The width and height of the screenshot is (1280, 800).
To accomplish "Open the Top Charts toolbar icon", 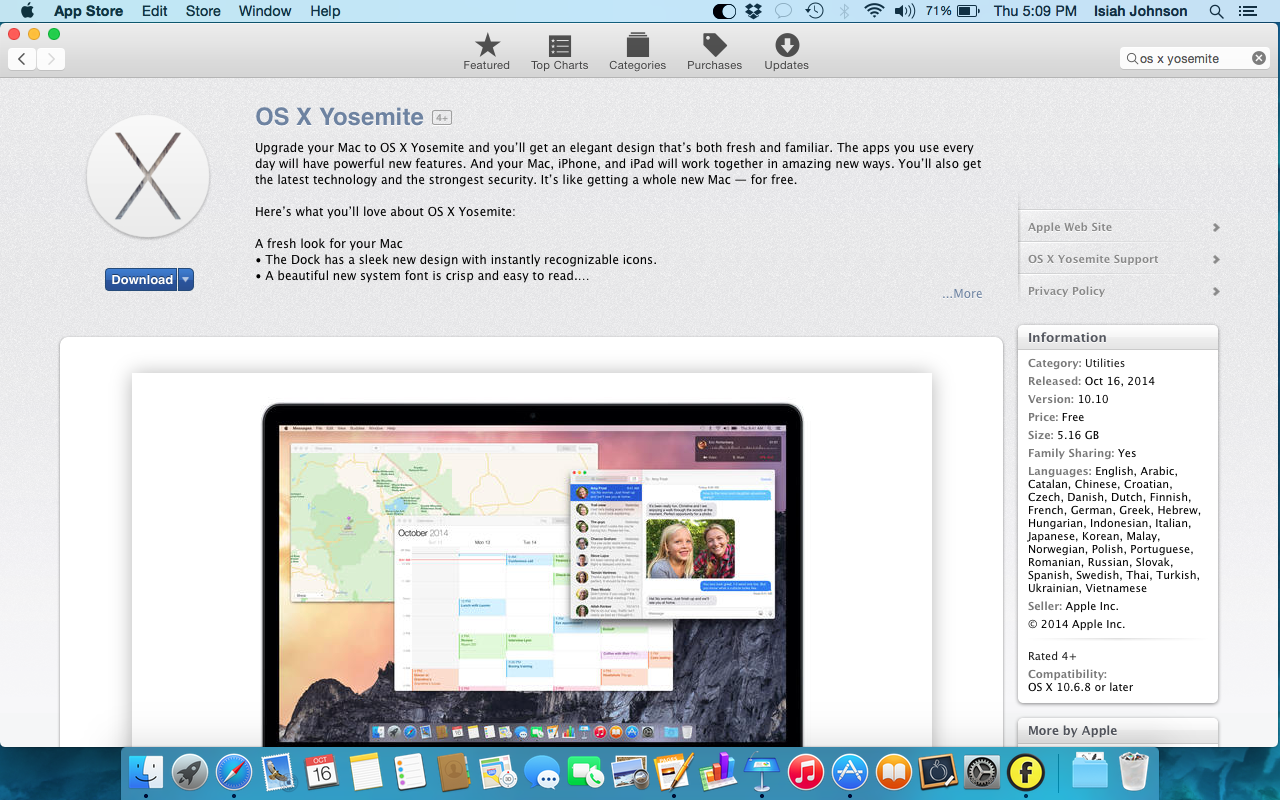I will click(x=559, y=45).
